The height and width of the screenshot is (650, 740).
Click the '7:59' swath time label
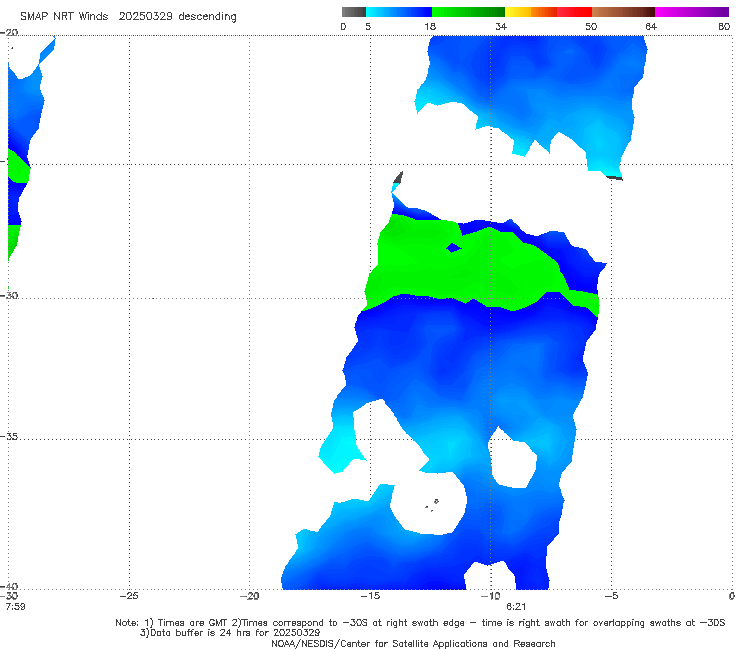point(15,607)
